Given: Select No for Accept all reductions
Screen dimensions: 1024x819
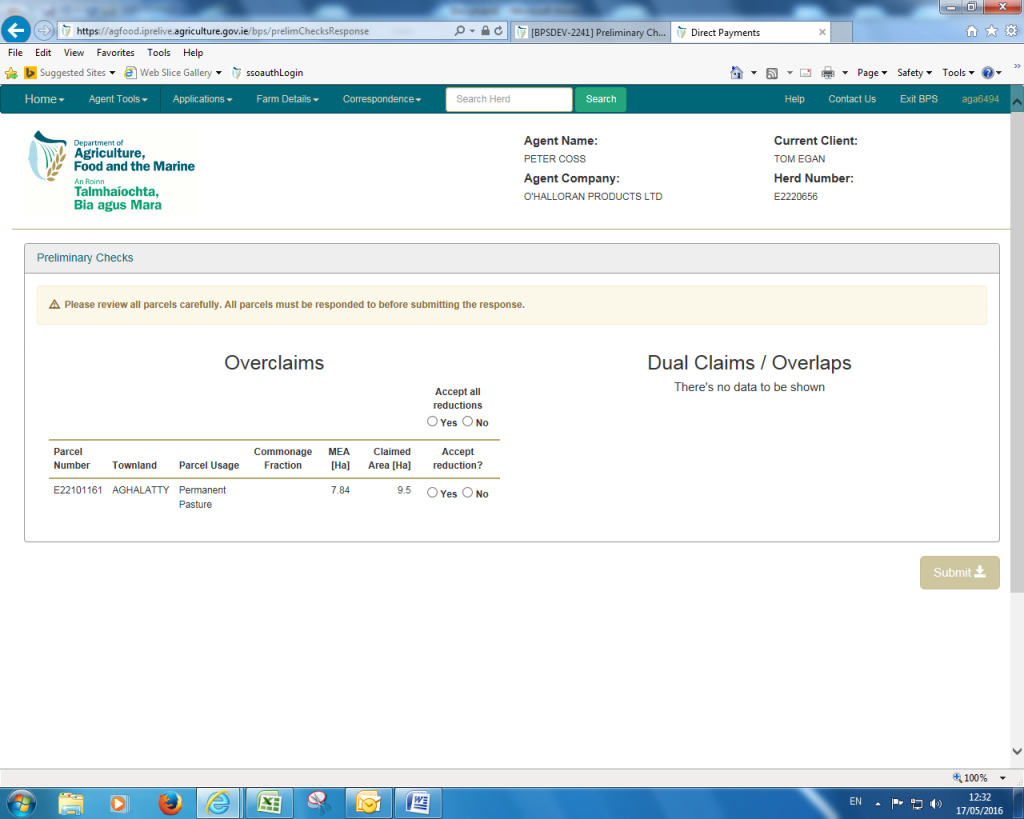Looking at the screenshot, I should click(x=467, y=422).
